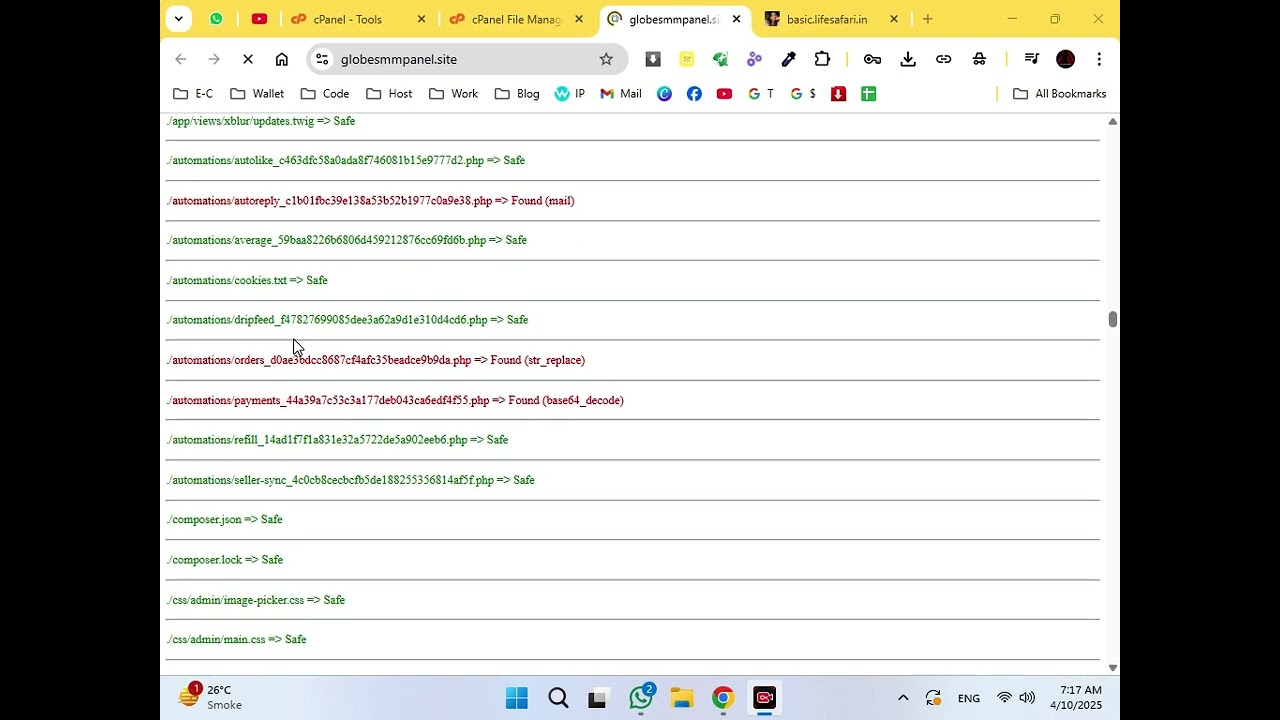The width and height of the screenshot is (1280, 720).
Task: Open Windows taskbar Search
Action: tap(558, 698)
